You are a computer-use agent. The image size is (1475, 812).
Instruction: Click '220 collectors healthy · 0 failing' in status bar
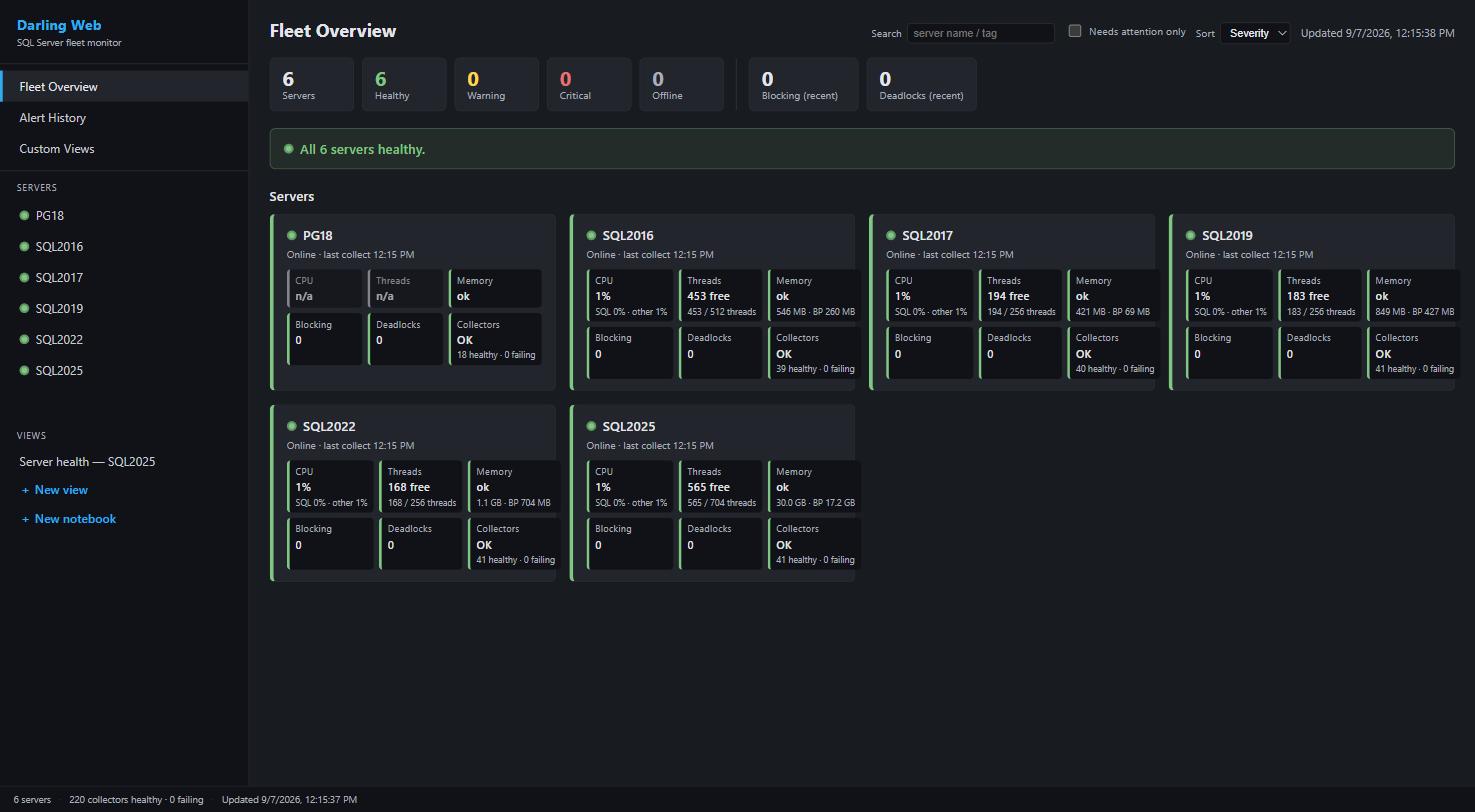[136, 800]
